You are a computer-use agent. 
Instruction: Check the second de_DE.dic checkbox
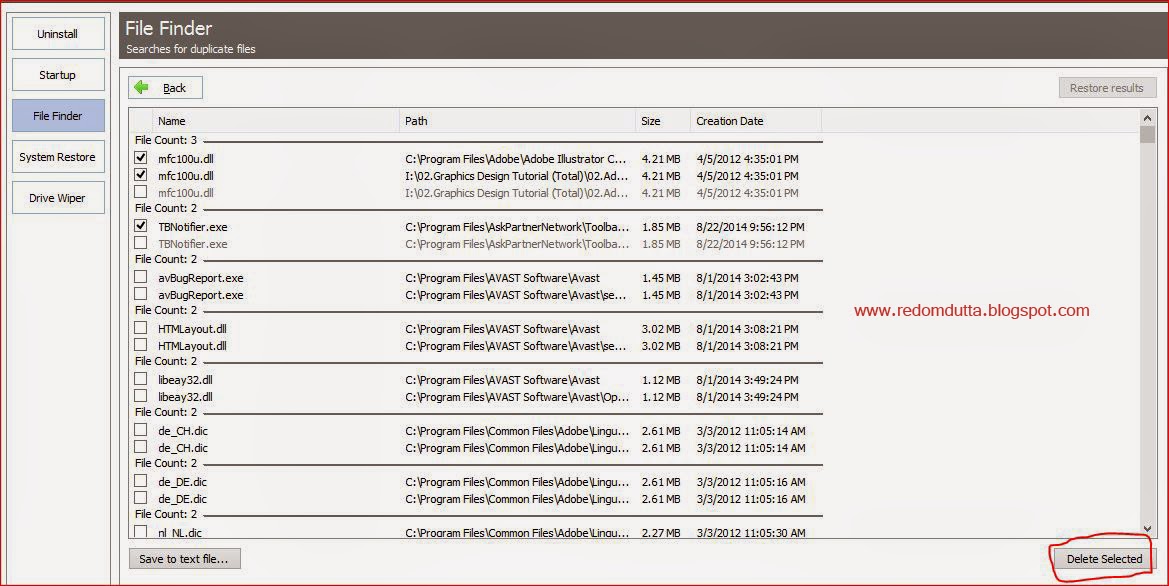pyautogui.click(x=140, y=498)
